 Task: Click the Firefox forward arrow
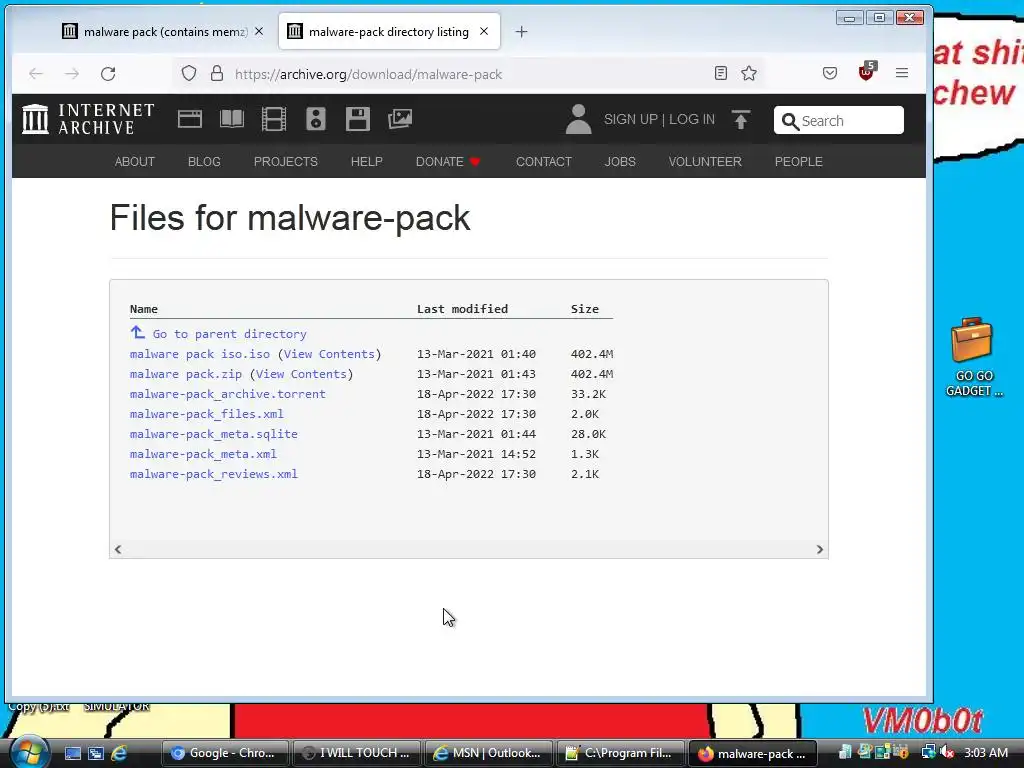72,74
